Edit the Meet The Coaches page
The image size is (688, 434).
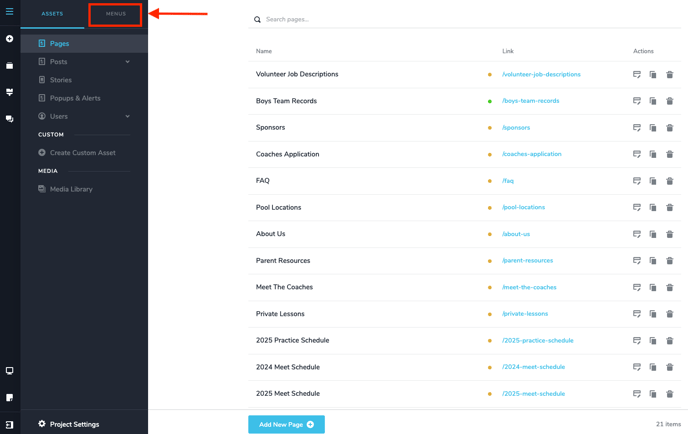point(637,287)
